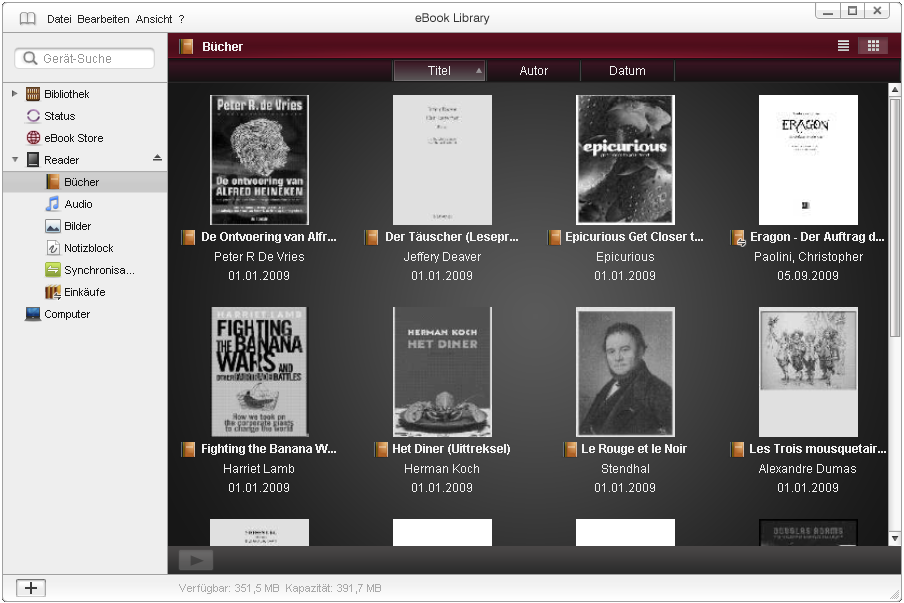Click author name Herman Koch
Screen dimensions: 904x603
442,469
